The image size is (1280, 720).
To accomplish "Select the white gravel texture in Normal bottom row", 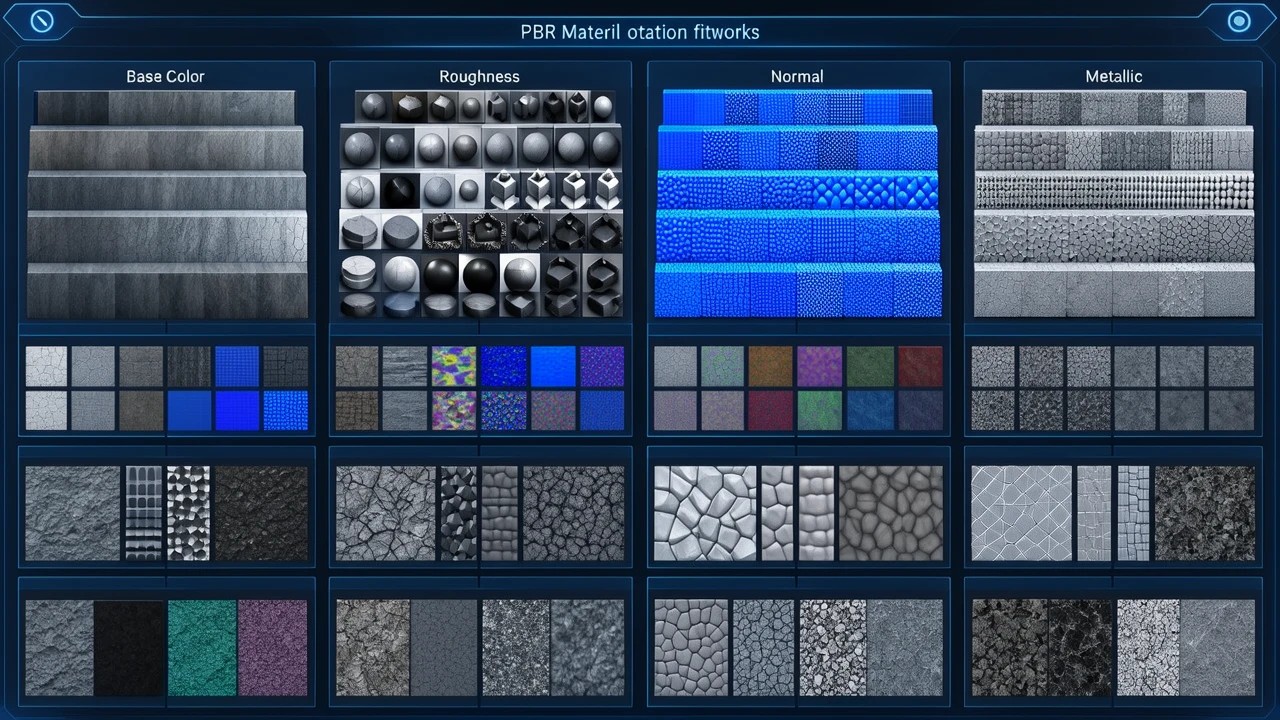I will (x=833, y=648).
